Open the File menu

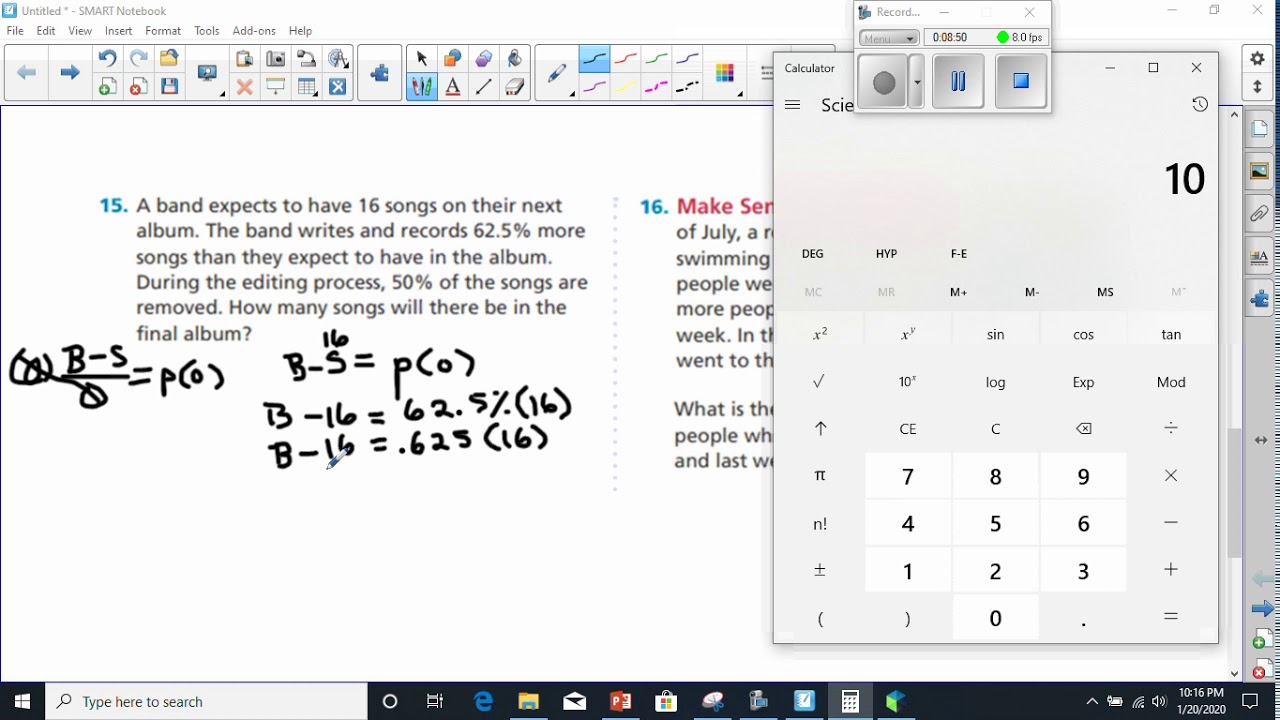pyautogui.click(x=15, y=31)
